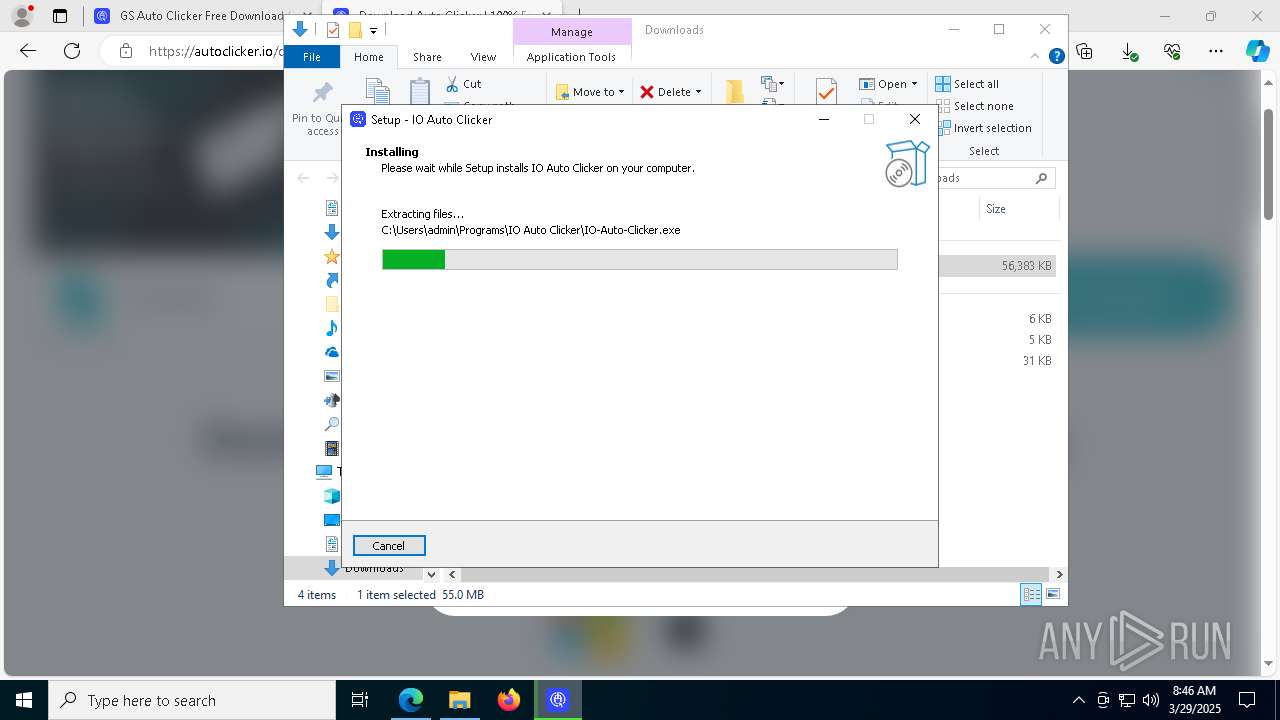Open the Customize Quick Access Toolbar dropdown
Viewport: 1280px width, 720px height.
pos(373,31)
